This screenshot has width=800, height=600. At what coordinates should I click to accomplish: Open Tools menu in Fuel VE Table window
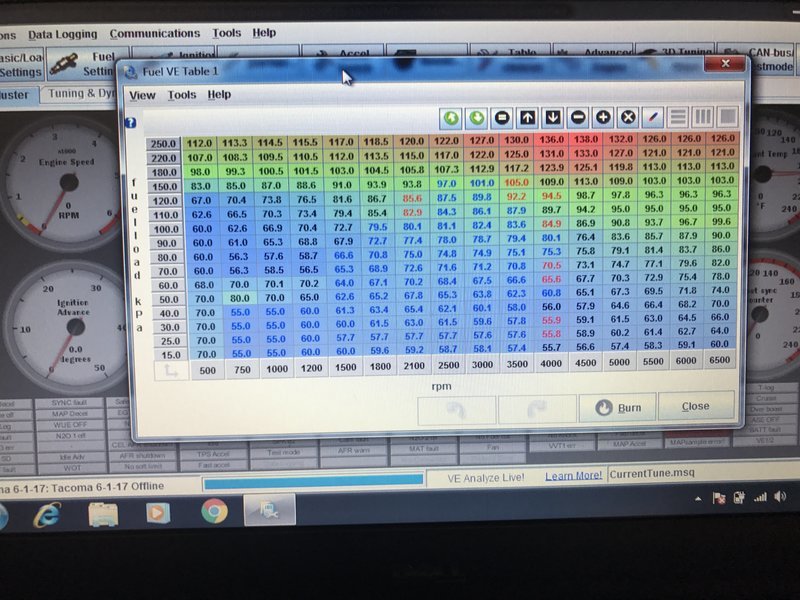pyautogui.click(x=182, y=95)
